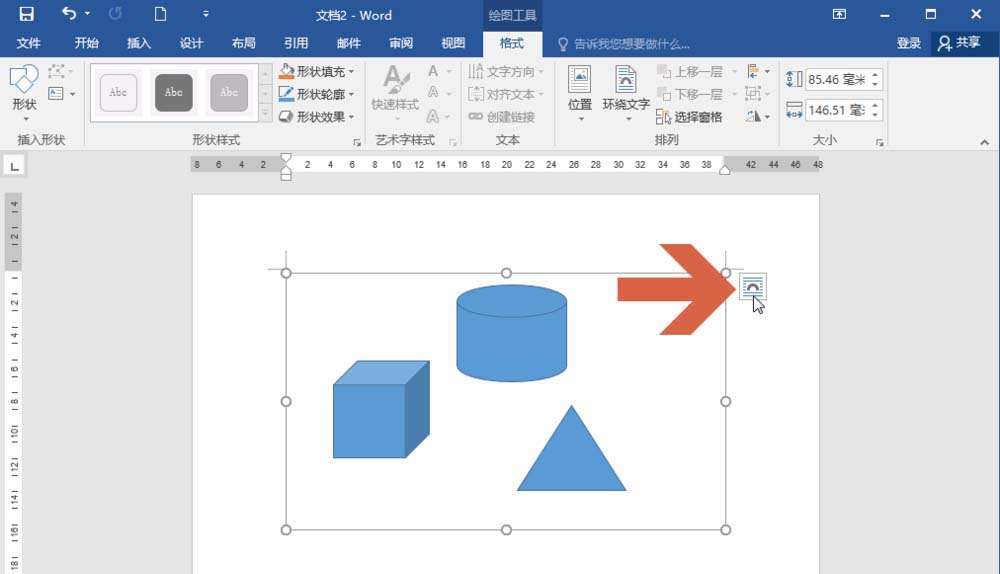Click the height field stepper arrows
This screenshot has width=1000, height=574.
(x=875, y=80)
